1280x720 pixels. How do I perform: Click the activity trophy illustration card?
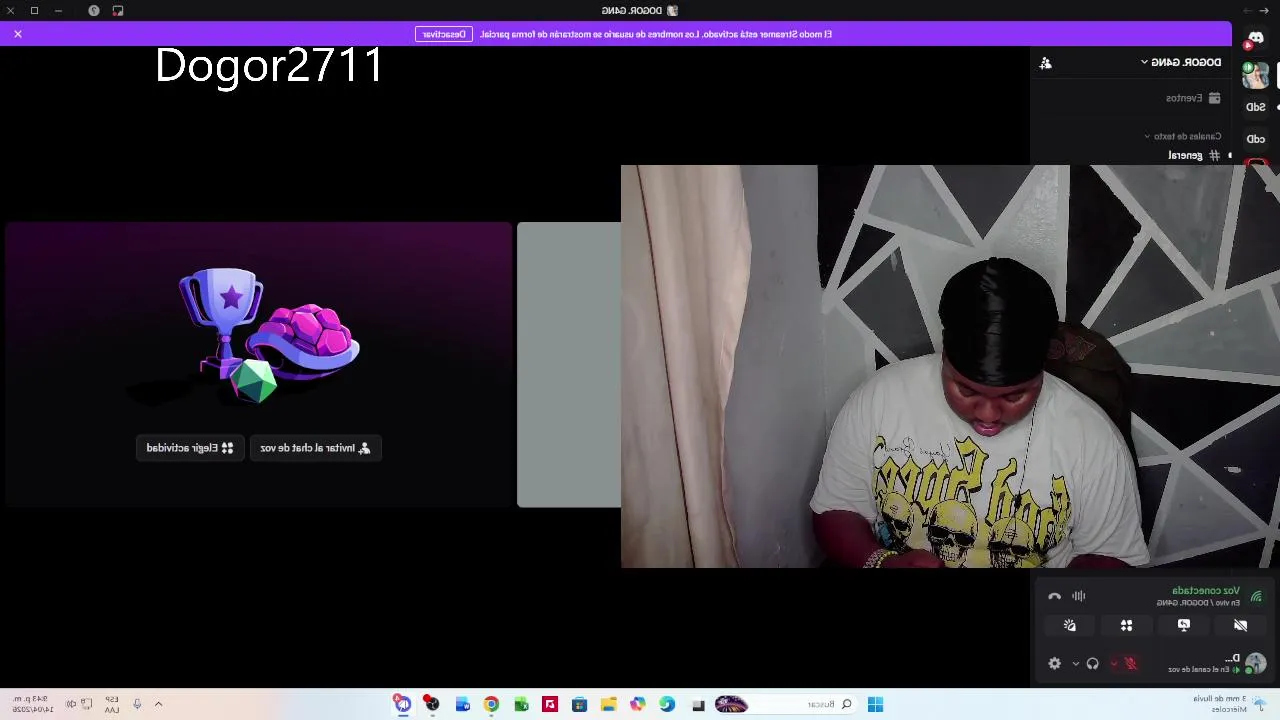coord(258,365)
